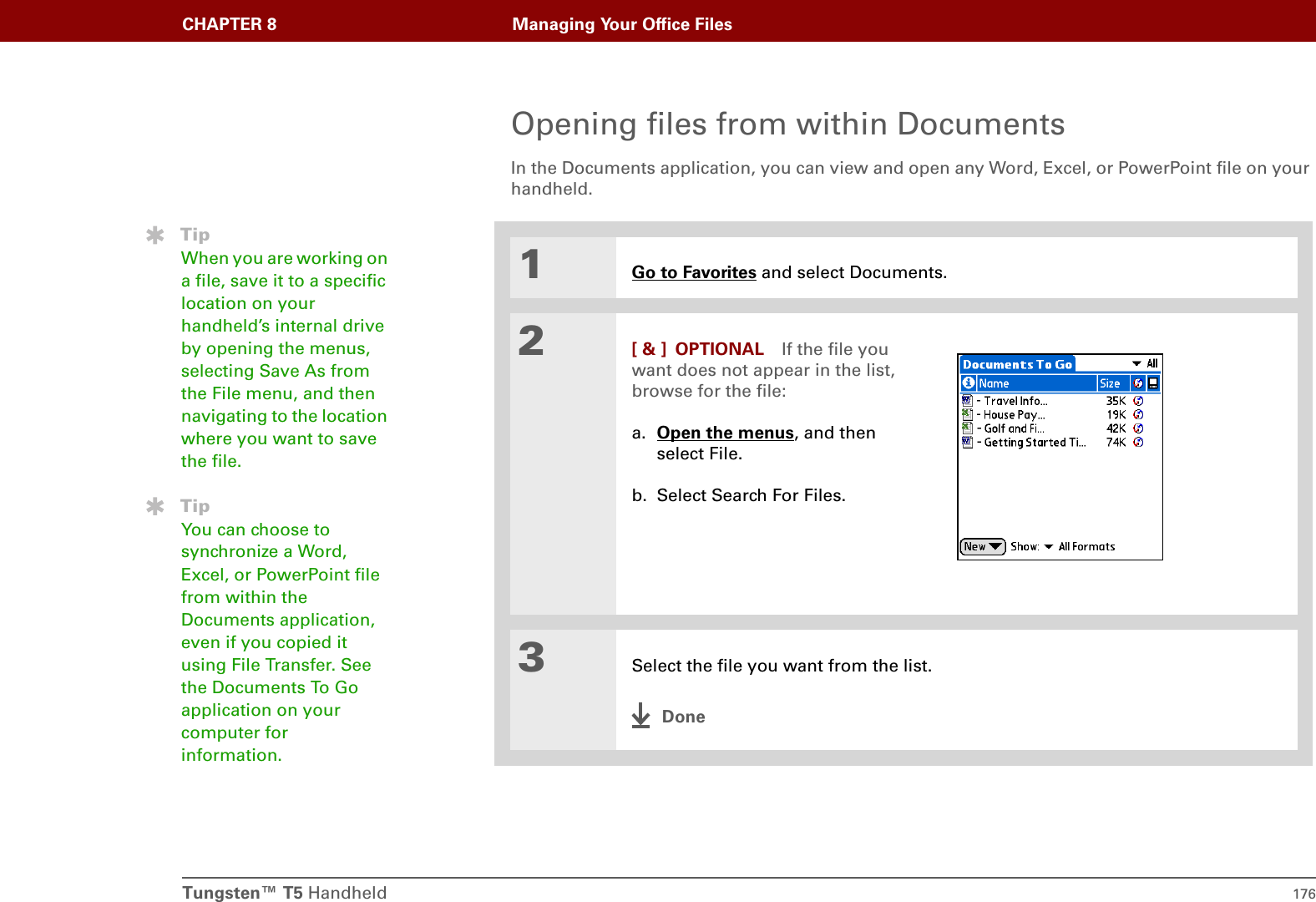Click the sync column header icon
The width and height of the screenshot is (1316, 902).
[1138, 383]
